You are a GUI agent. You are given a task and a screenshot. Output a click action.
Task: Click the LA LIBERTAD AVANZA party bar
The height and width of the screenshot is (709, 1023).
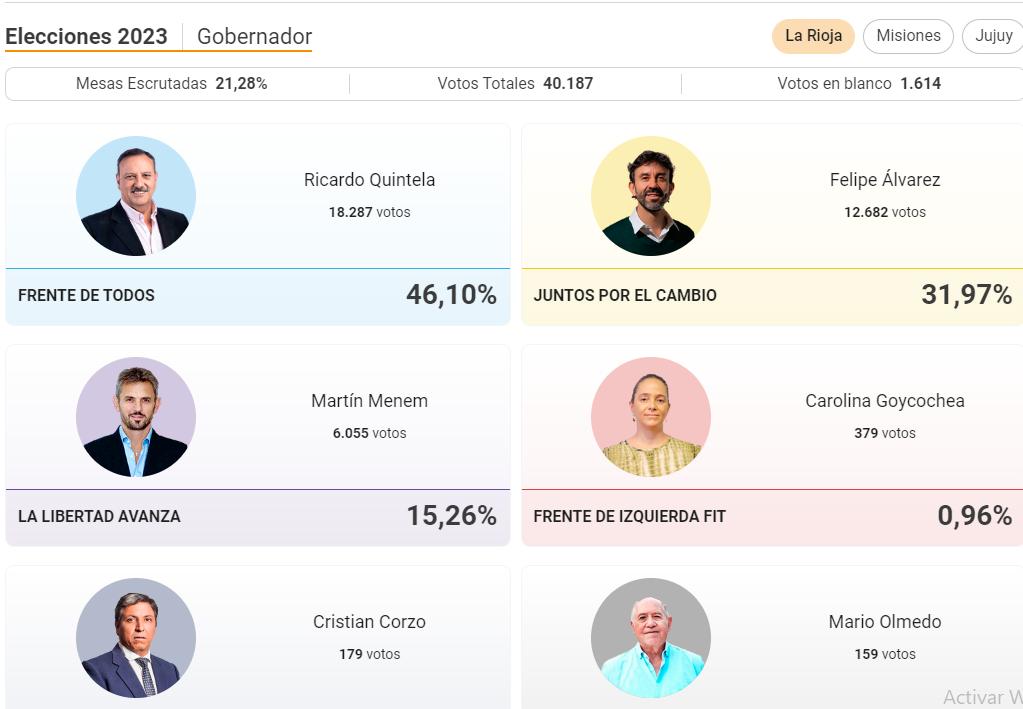point(257,517)
